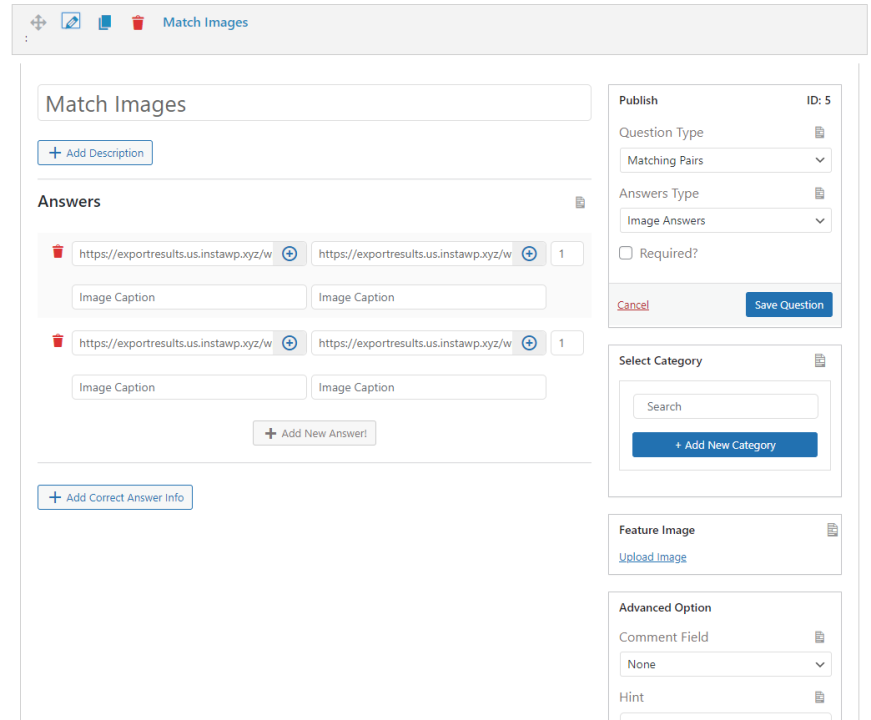The width and height of the screenshot is (871, 720).
Task: Open the Question Type dropdown
Action: pos(725,160)
